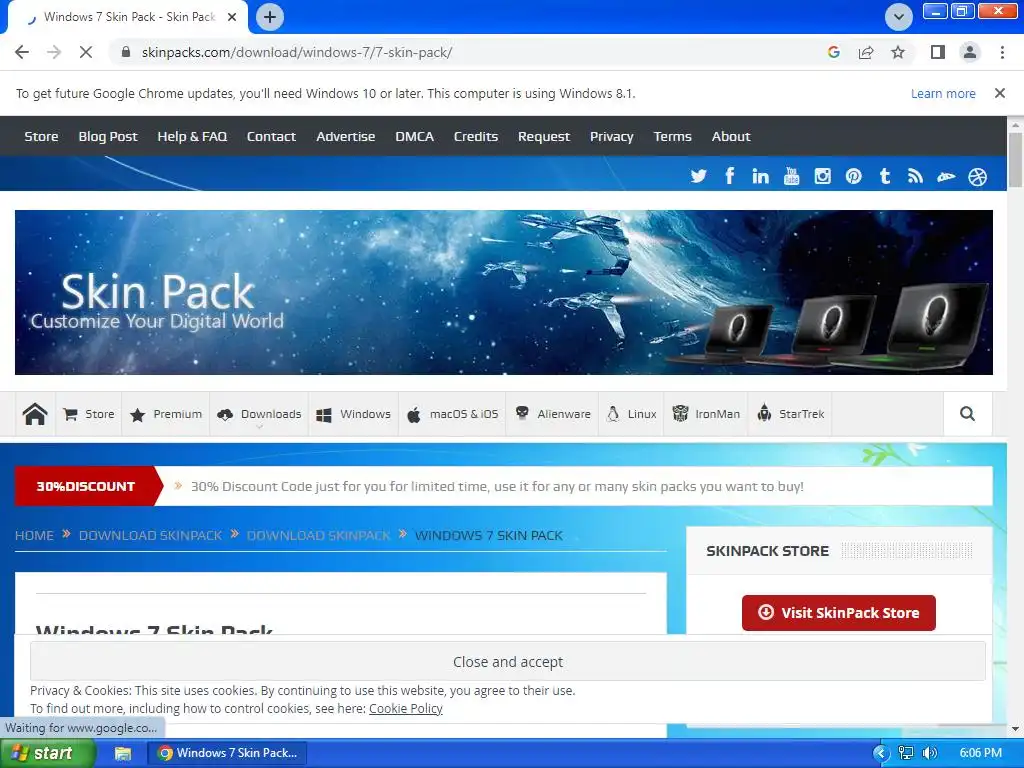
Task: Open the Pinterest social icon
Action: point(854,176)
